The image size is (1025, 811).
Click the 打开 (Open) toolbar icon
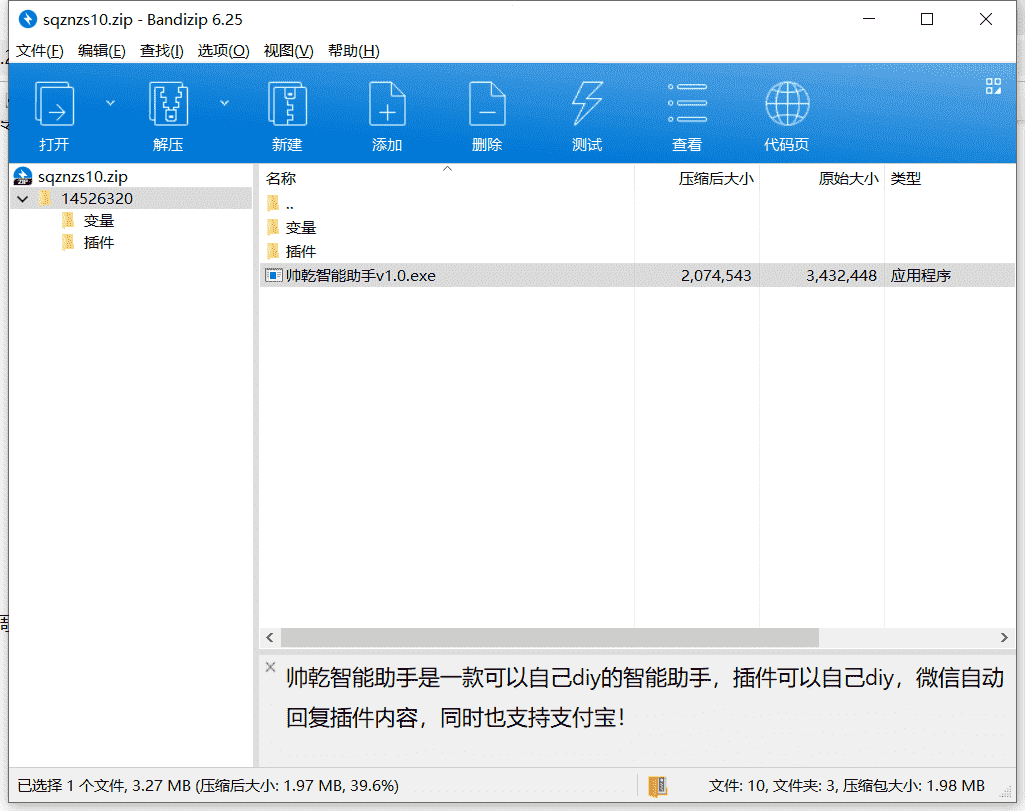pos(54,104)
